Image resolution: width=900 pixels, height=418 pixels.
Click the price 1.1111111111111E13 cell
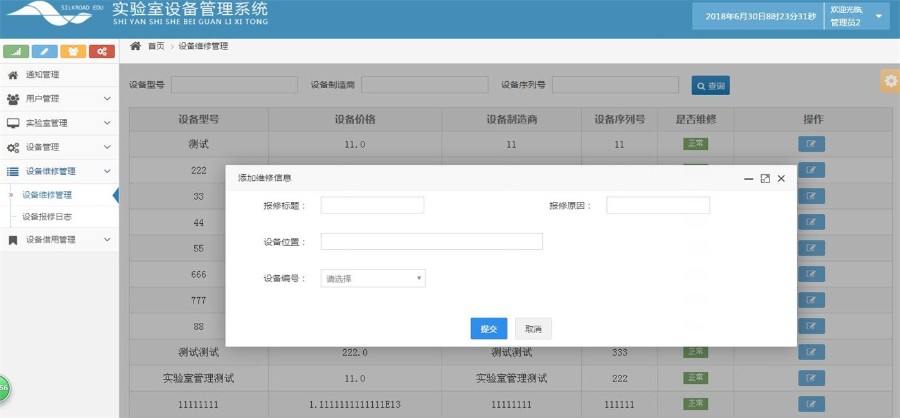tap(355, 405)
